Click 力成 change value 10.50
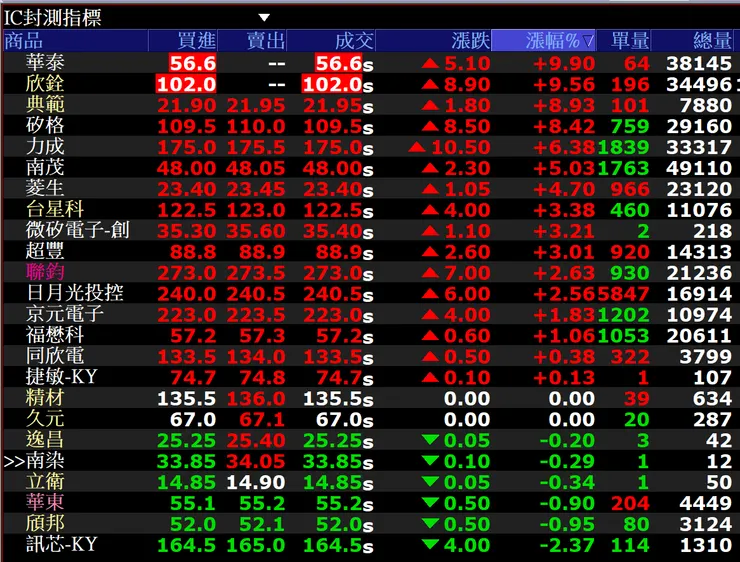This screenshot has width=740, height=562. click(461, 147)
